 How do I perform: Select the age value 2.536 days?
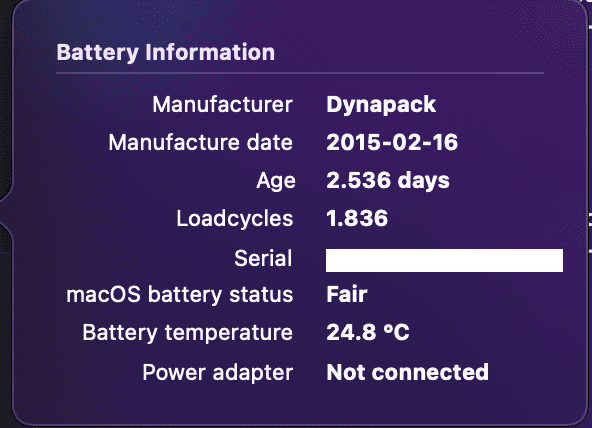(388, 180)
